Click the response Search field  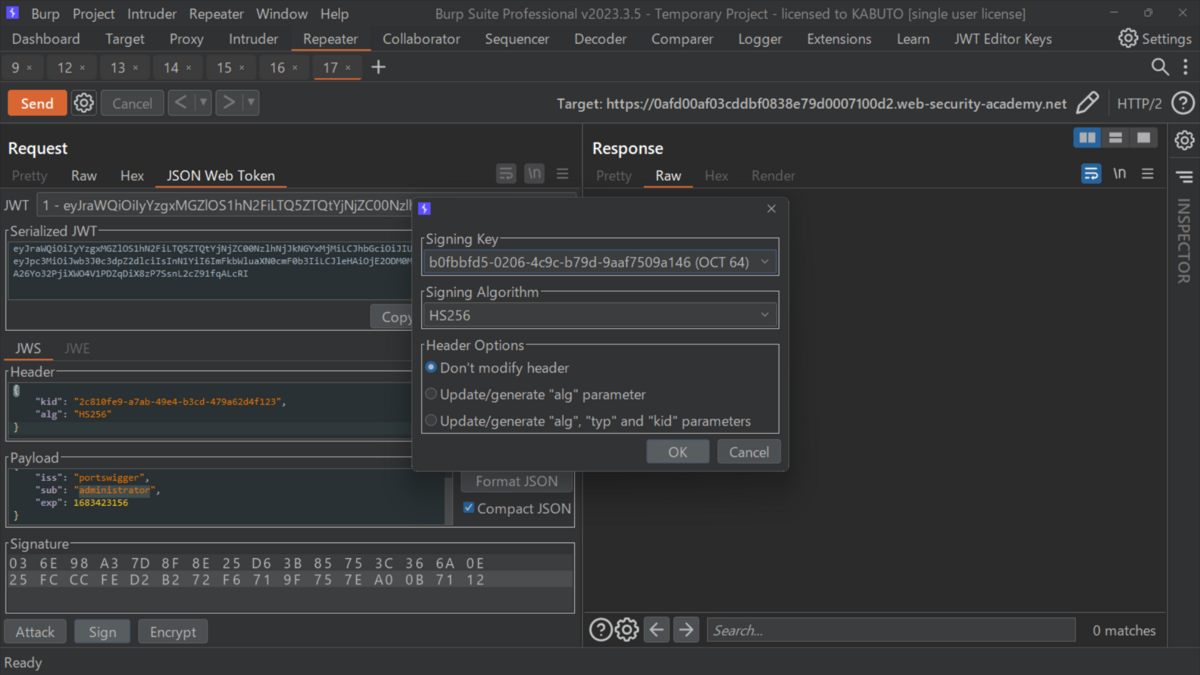pyautogui.click(x=891, y=630)
